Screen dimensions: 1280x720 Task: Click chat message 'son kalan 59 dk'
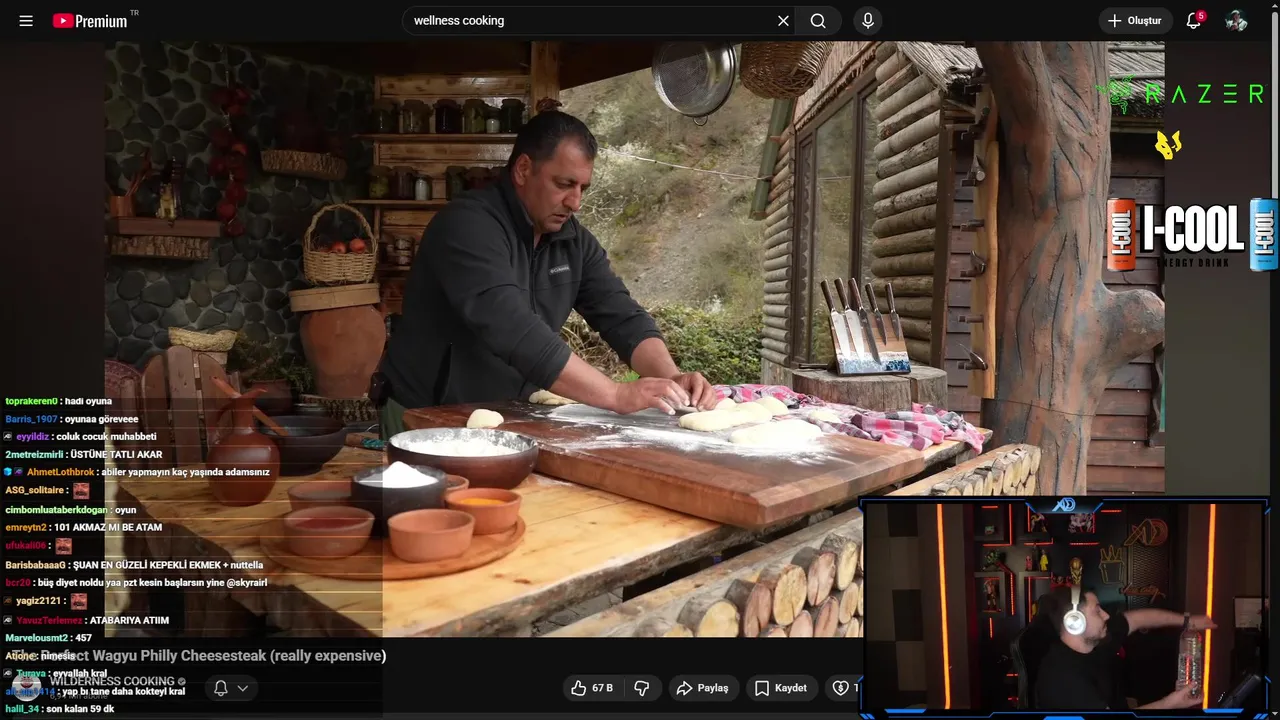[x=60, y=709]
